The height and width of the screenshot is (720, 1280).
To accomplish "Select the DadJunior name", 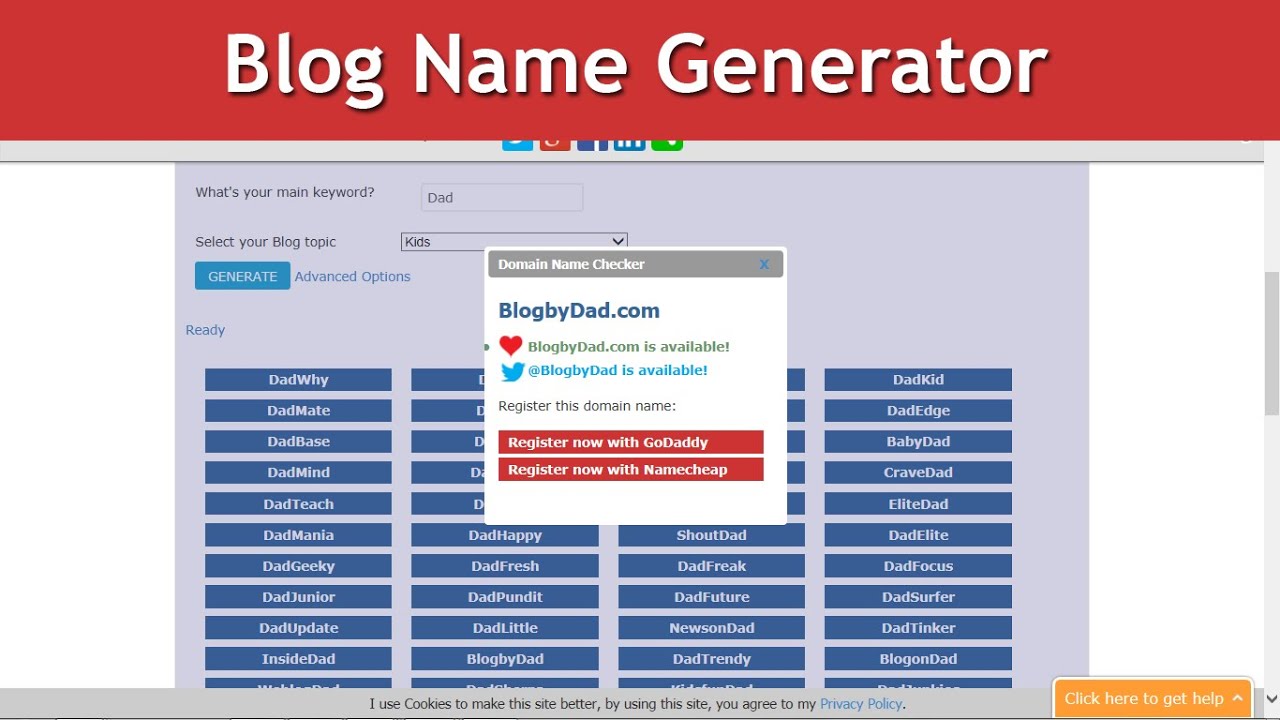I will 298,597.
